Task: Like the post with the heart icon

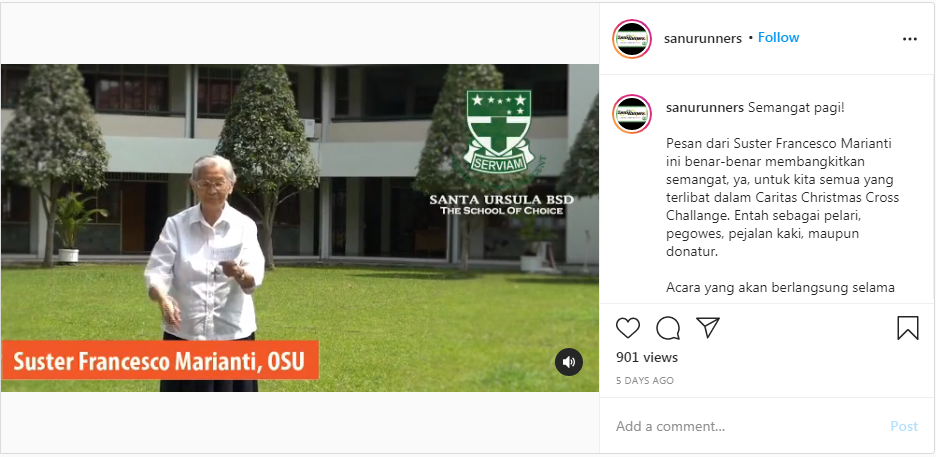Action: point(627,328)
